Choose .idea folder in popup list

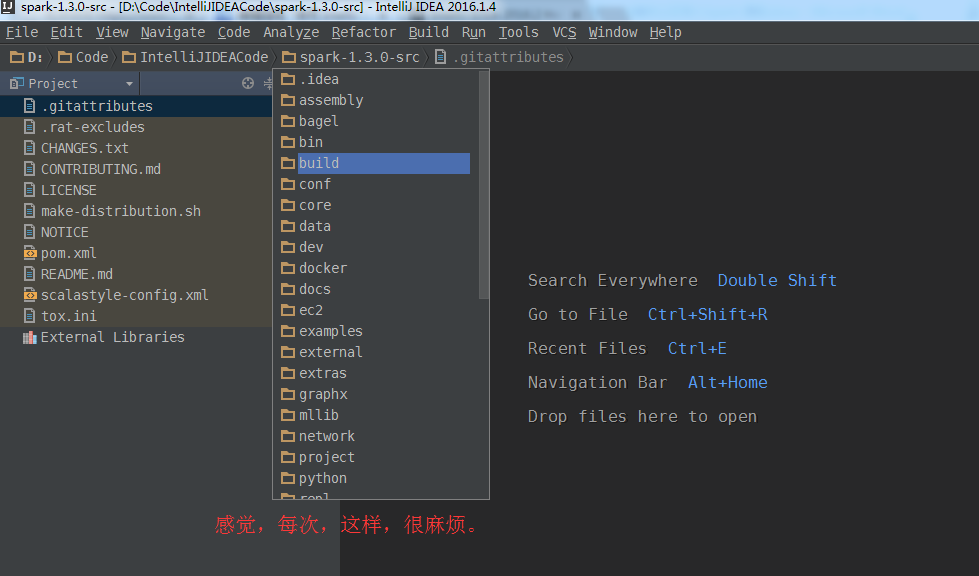375,79
